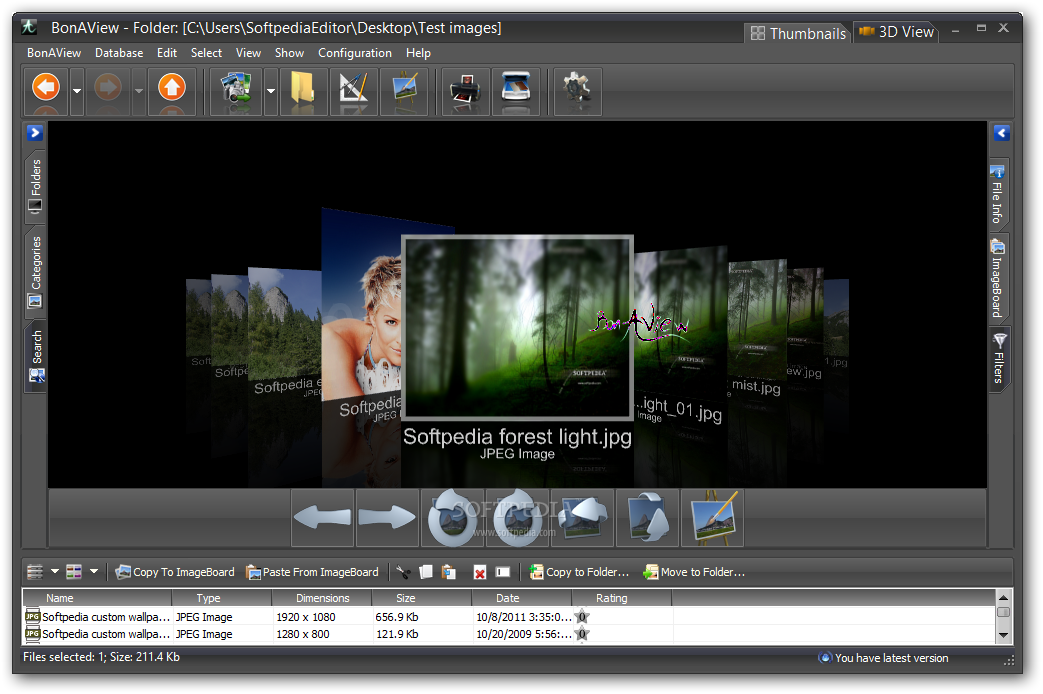Click the BonAView application logo icon in title bar
1043x694 pixels.
(x=29, y=27)
